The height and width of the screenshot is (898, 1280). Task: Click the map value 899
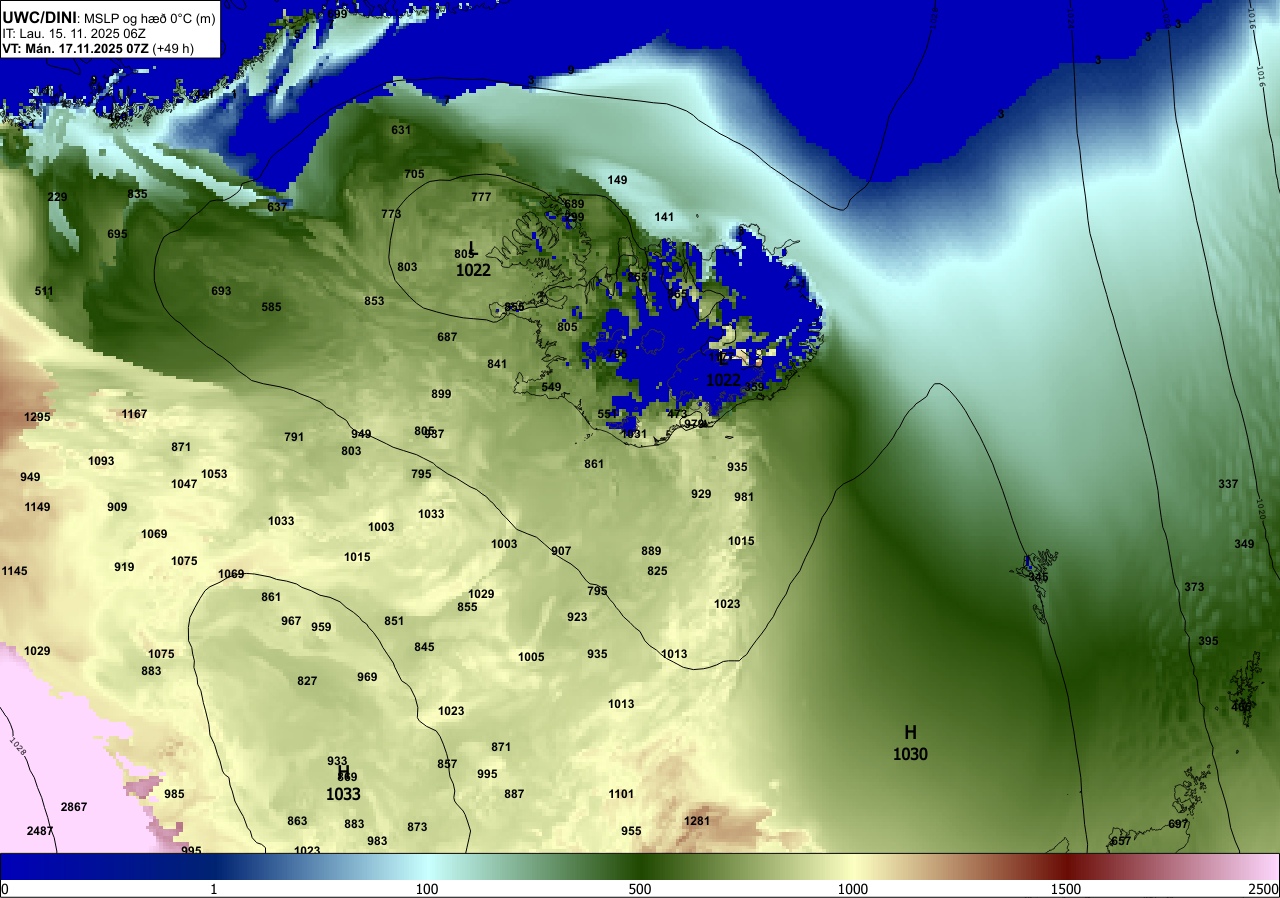point(441,394)
